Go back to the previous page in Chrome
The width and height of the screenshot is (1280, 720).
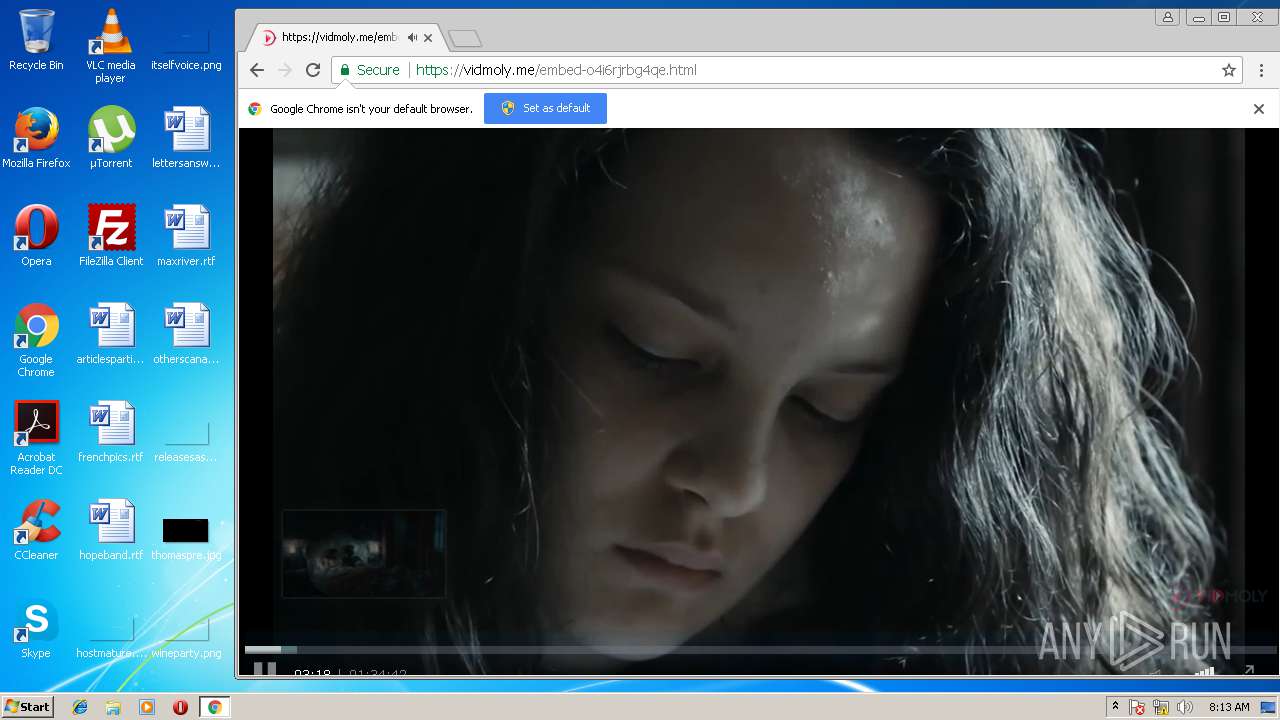tap(257, 70)
